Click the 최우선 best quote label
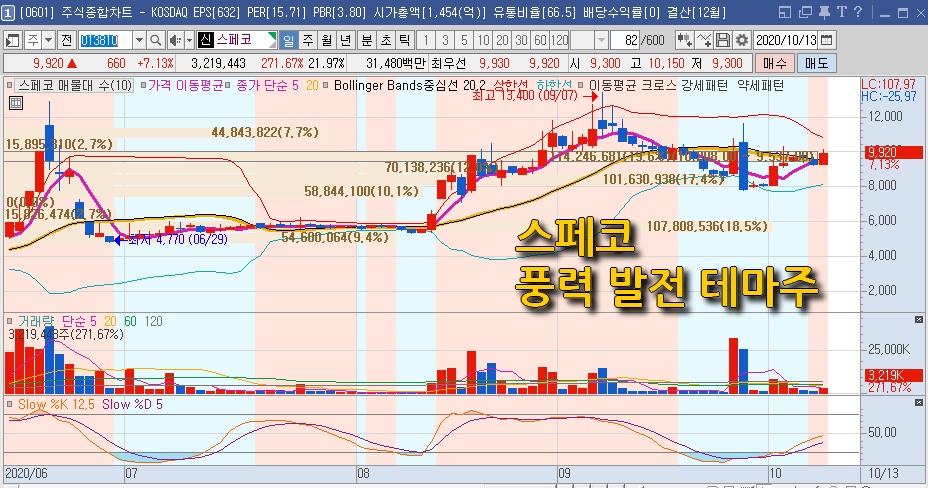This screenshot has width=928, height=488. [449, 63]
